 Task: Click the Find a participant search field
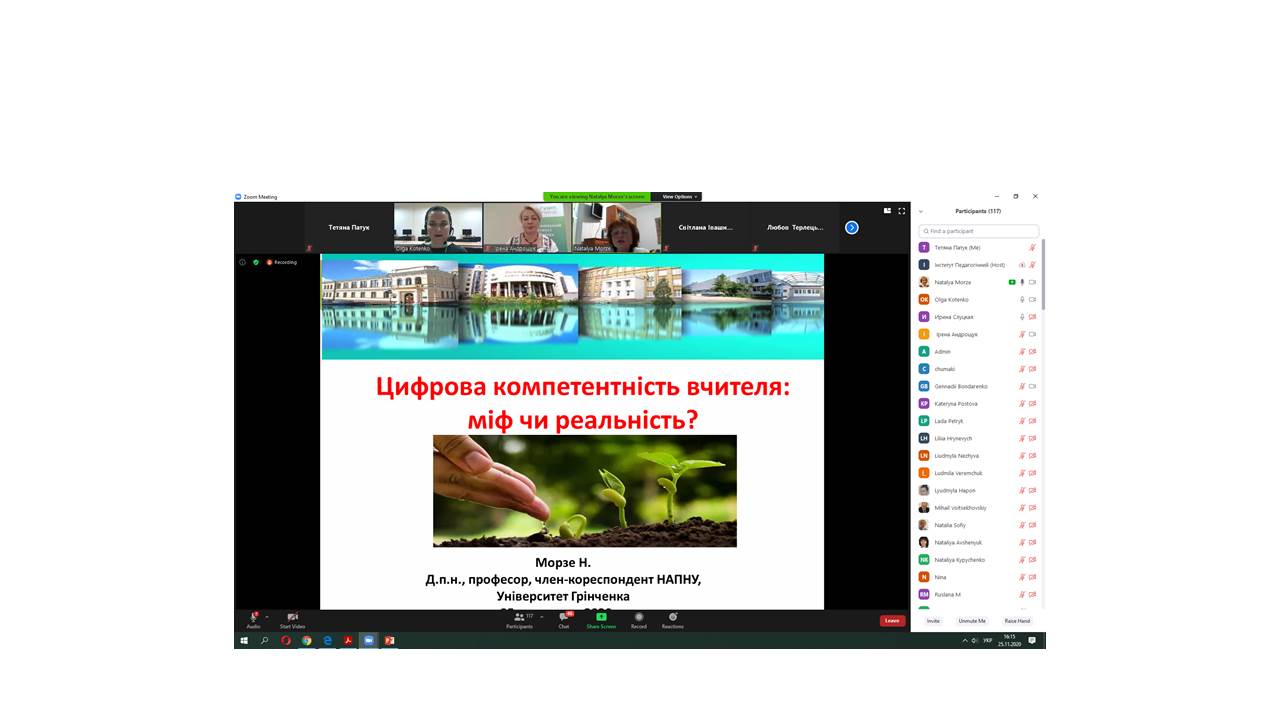click(x=979, y=231)
